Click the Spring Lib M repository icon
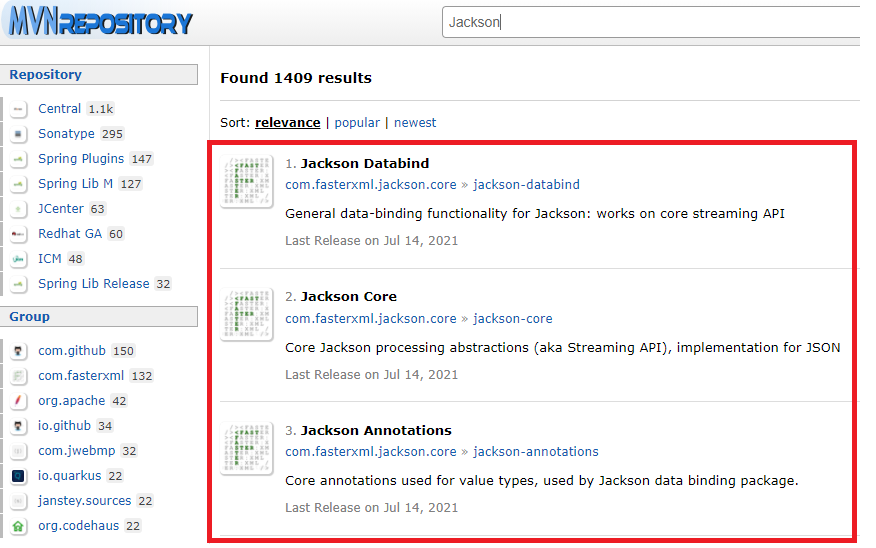 pos(18,184)
